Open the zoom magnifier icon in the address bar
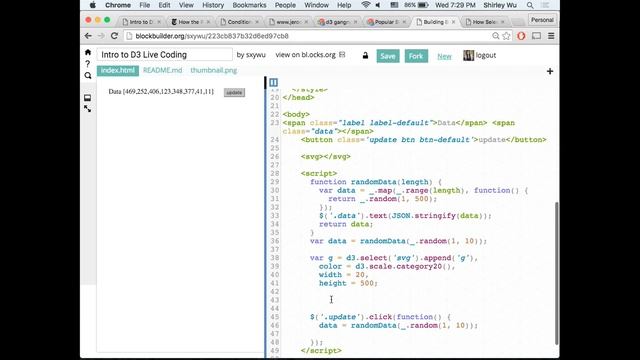640x360 pixels. [x=496, y=36]
